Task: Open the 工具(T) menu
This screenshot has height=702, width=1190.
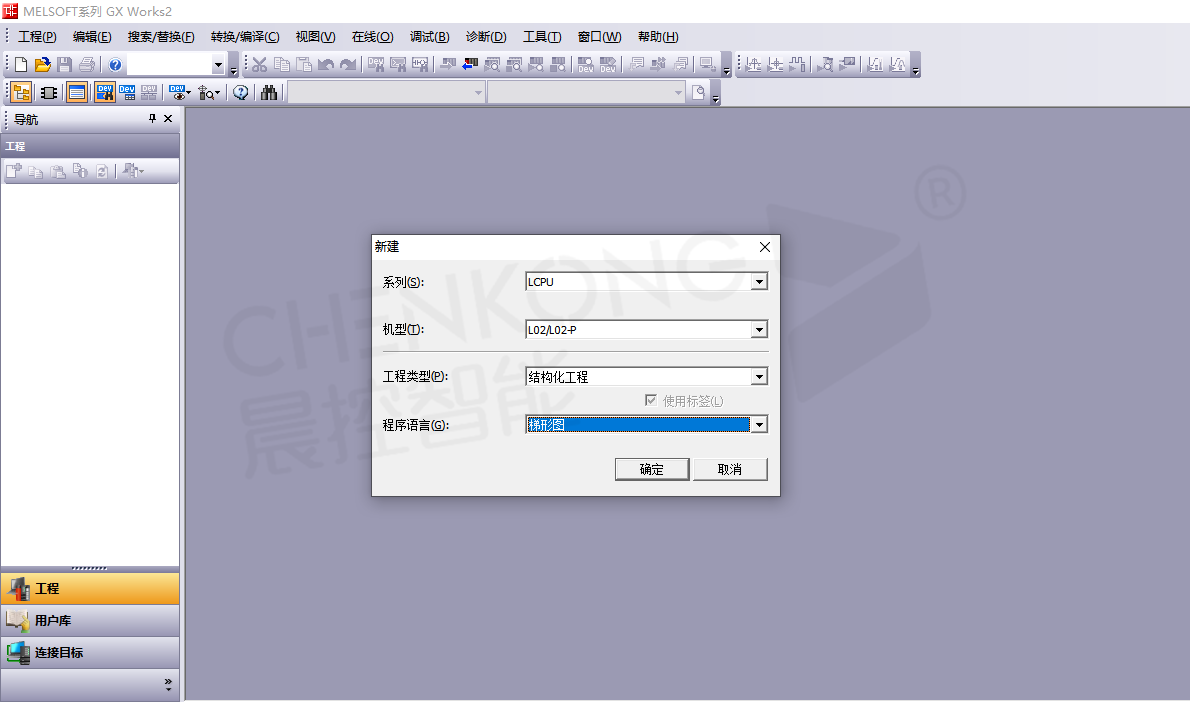Action: coord(542,37)
